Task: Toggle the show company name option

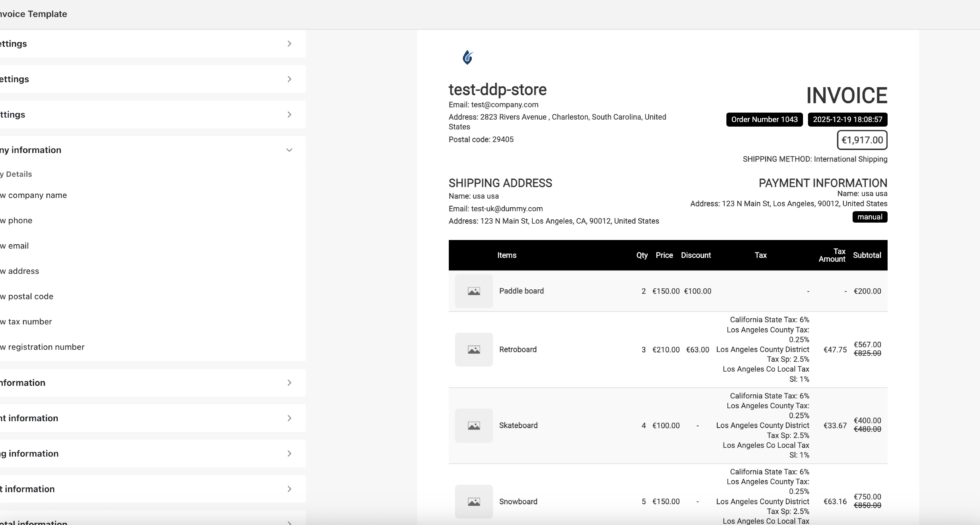Action: tap(34, 195)
